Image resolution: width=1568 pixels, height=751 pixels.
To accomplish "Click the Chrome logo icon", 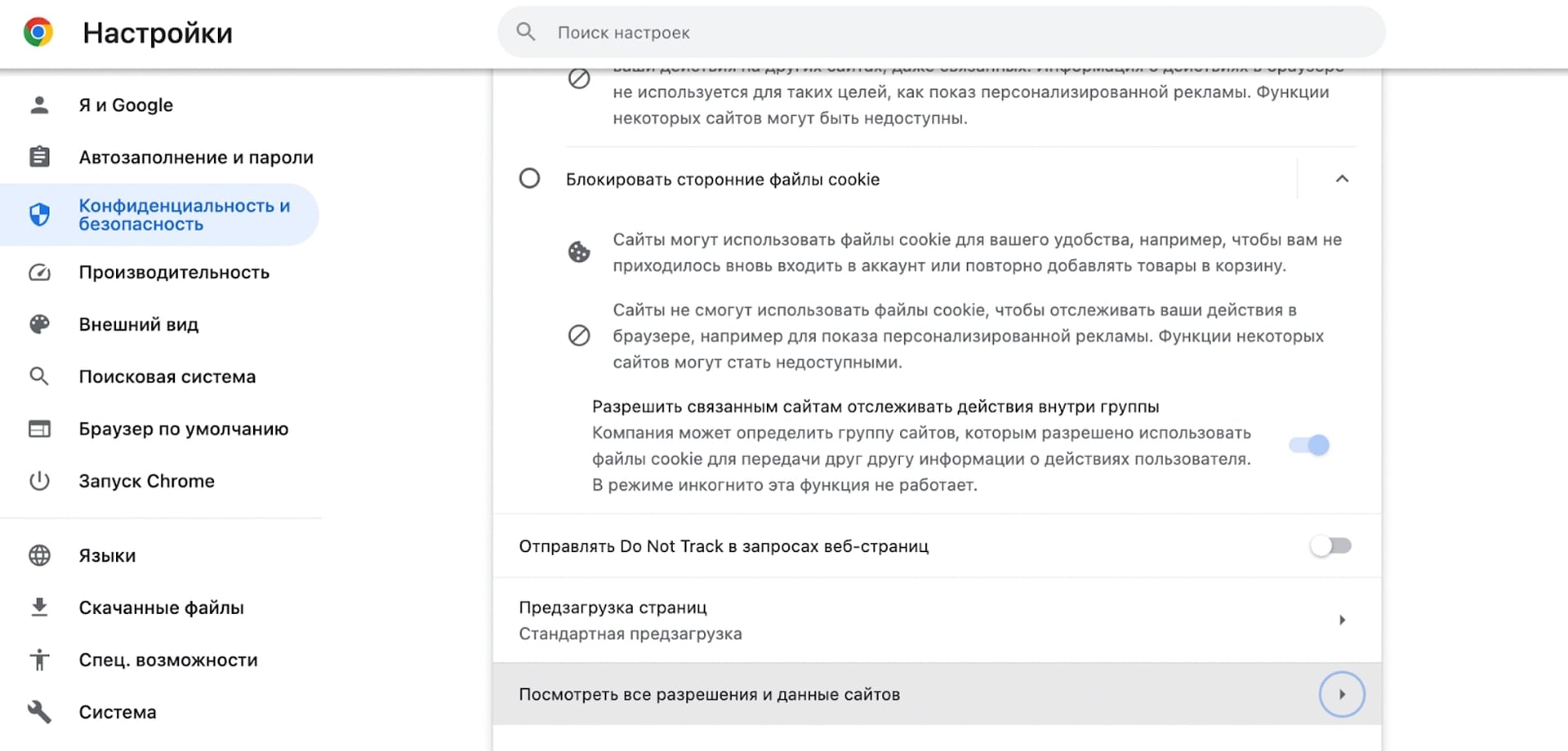I will [38, 33].
